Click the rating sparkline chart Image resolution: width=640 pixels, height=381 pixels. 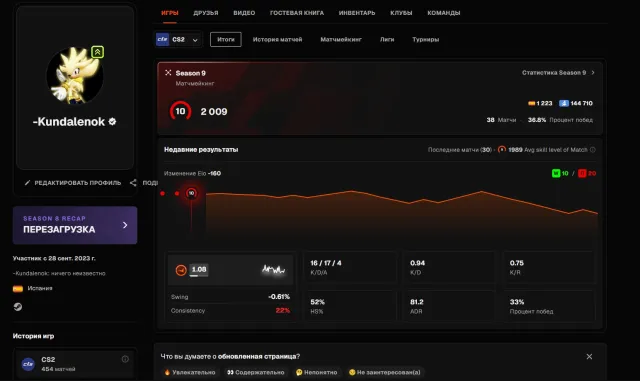point(273,270)
